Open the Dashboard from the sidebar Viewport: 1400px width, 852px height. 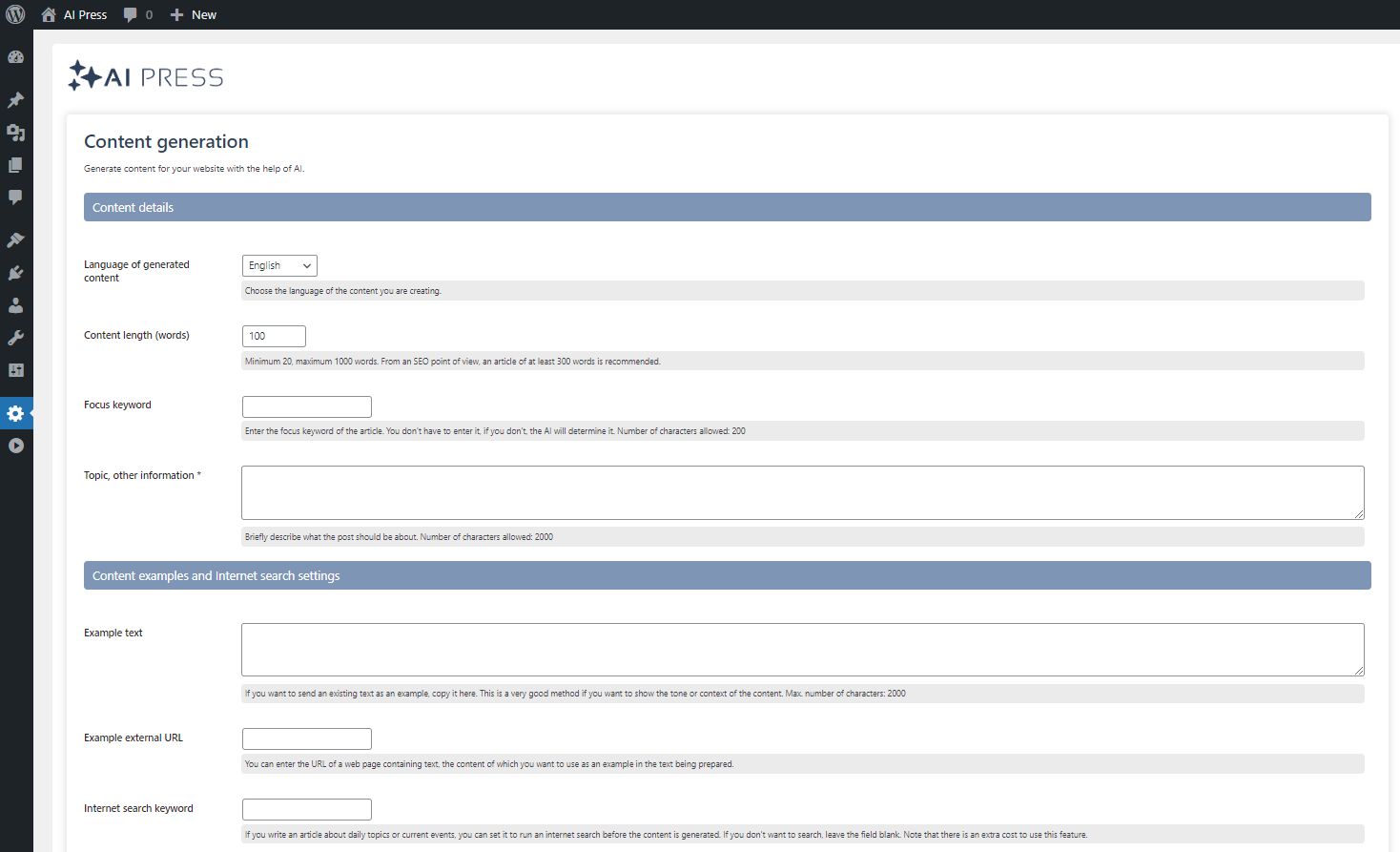[x=15, y=57]
